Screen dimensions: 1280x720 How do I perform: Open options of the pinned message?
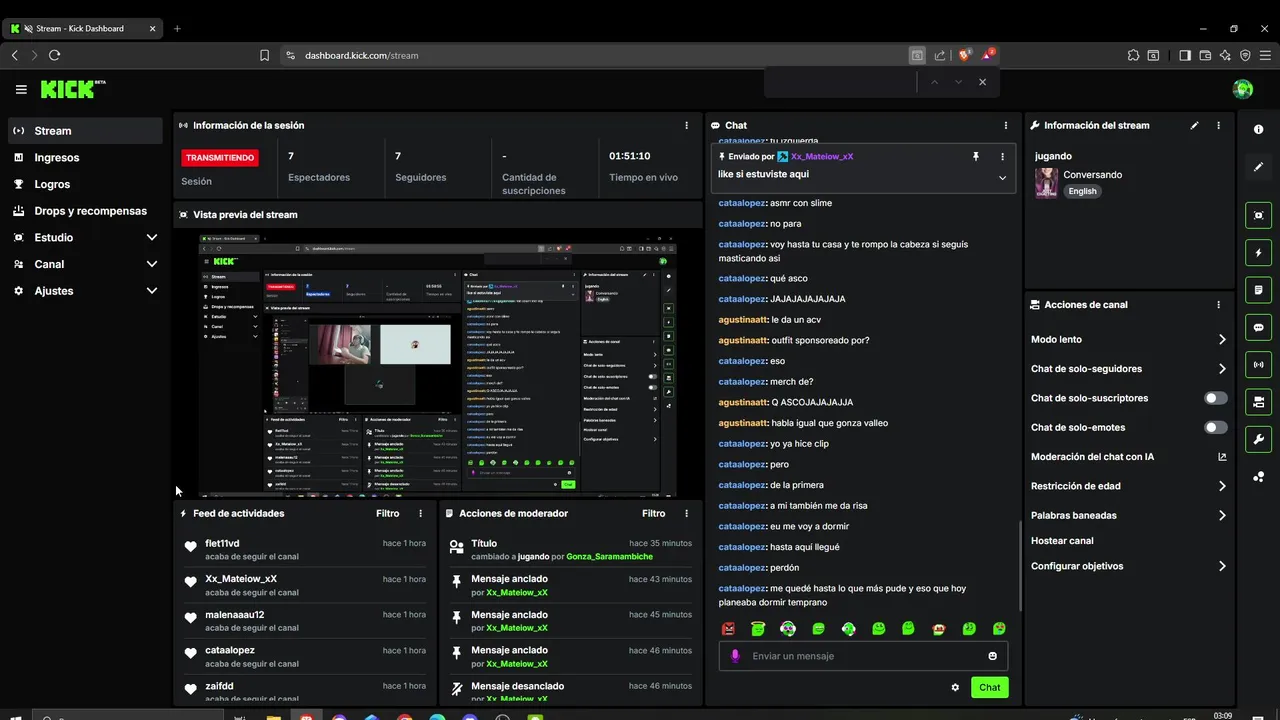point(1002,157)
